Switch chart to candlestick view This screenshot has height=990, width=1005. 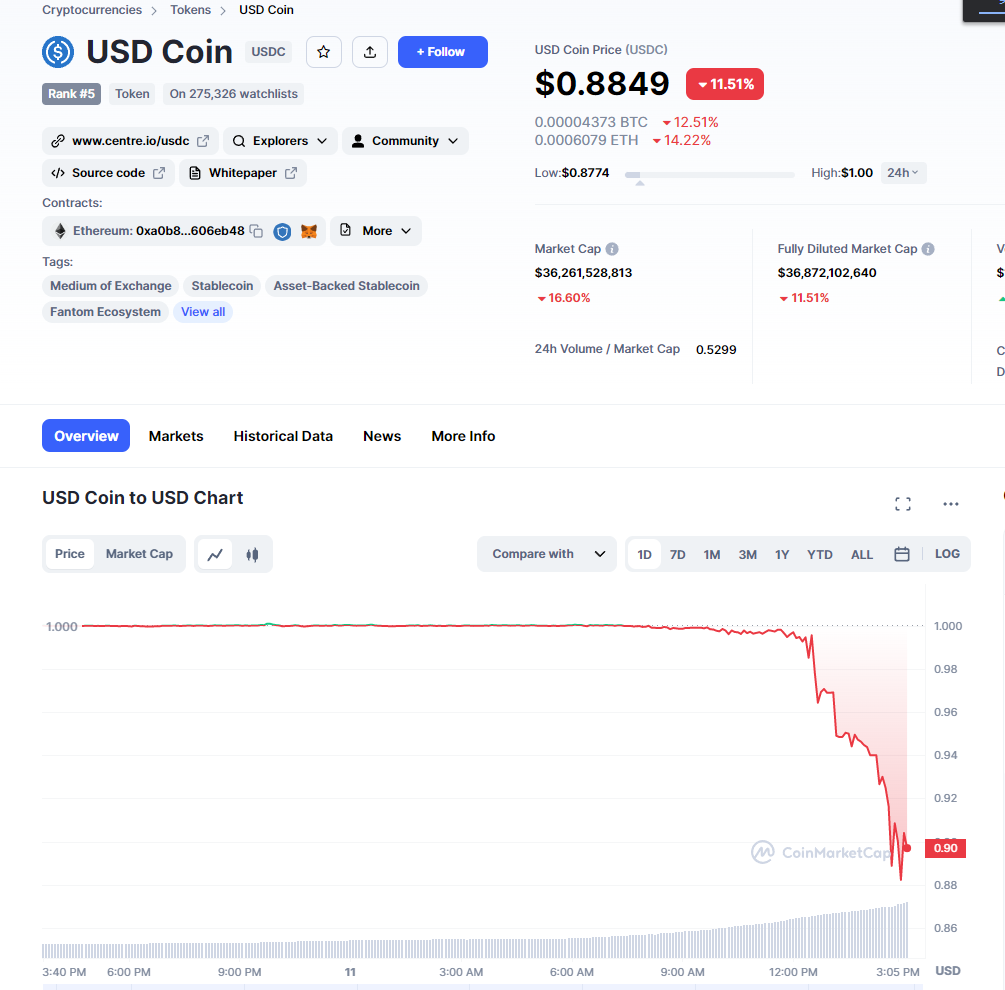pos(253,554)
